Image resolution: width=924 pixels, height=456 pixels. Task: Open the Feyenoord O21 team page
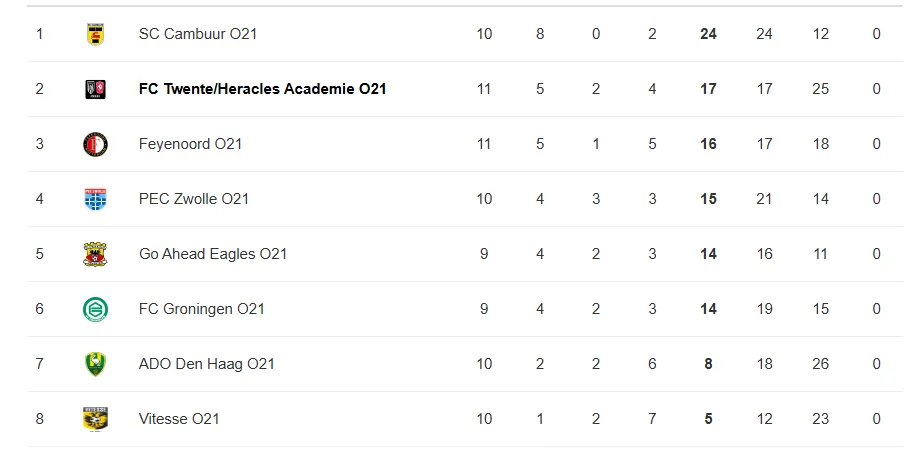[190, 144]
